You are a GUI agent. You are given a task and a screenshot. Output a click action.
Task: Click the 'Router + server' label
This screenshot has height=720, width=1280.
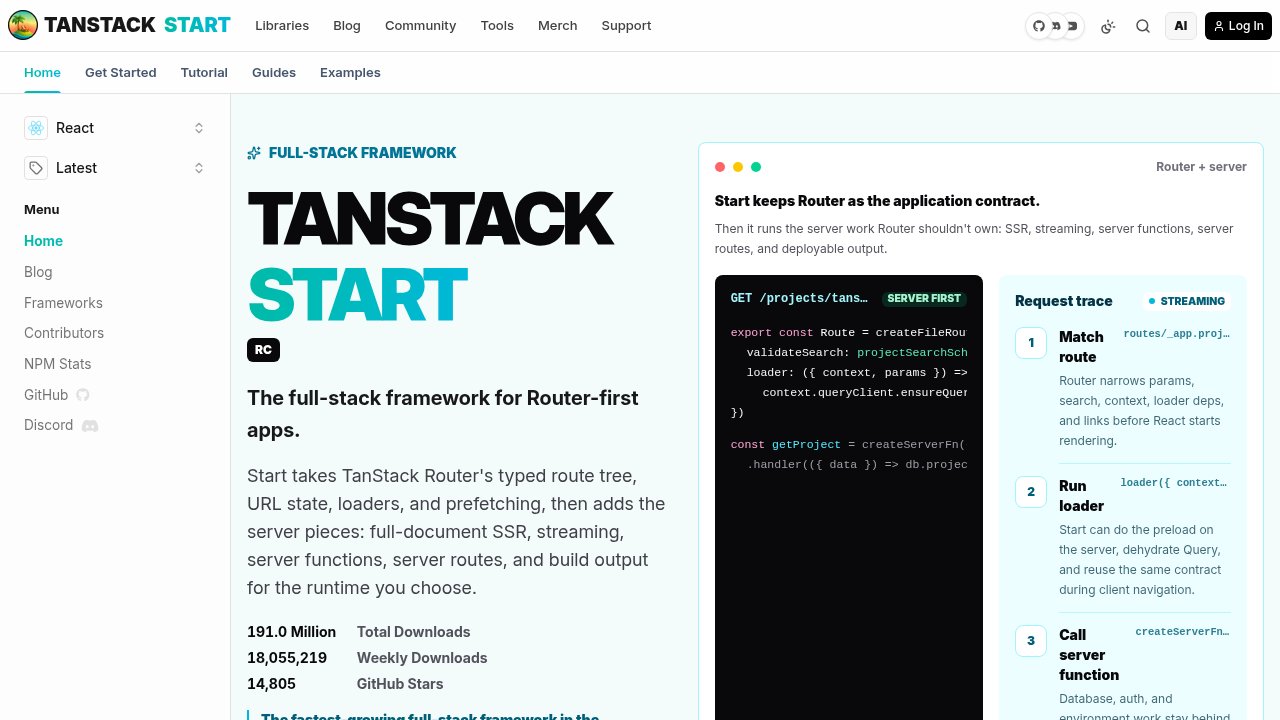tap(1201, 167)
